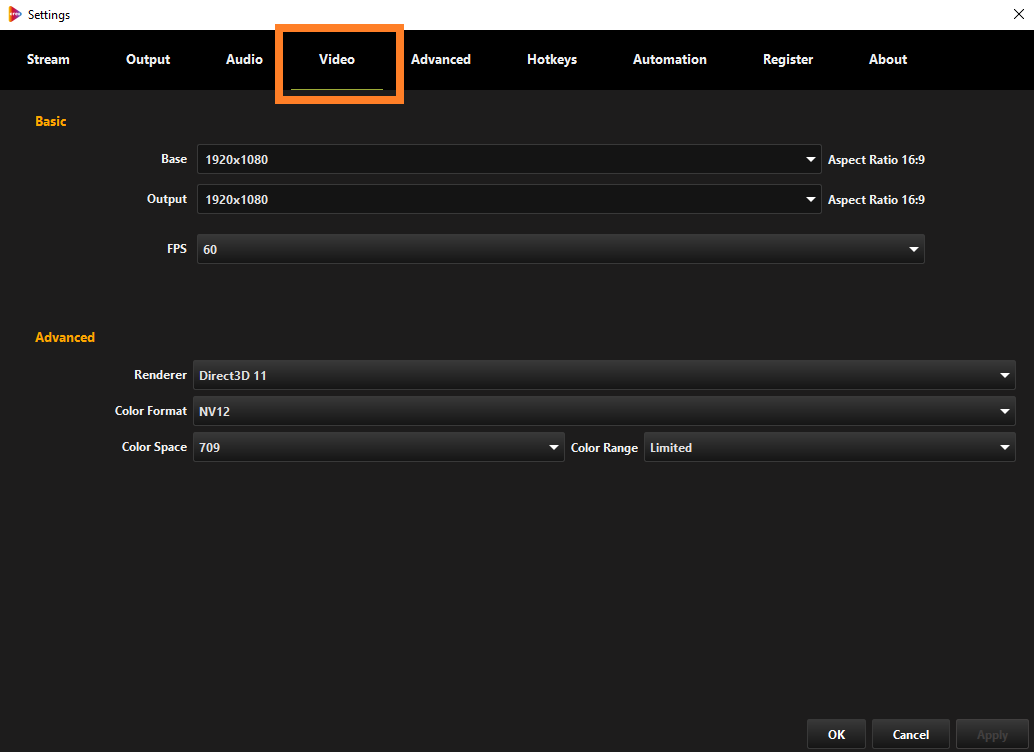1034x752 pixels.
Task: Open the Output settings tab
Action: [148, 59]
